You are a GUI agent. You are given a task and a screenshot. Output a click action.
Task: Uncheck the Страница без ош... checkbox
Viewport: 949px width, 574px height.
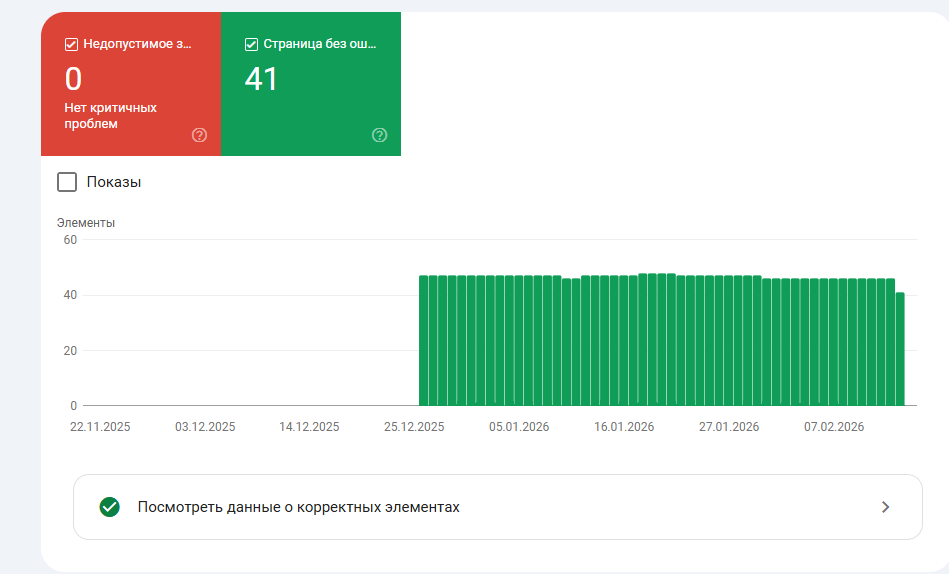pyautogui.click(x=251, y=44)
